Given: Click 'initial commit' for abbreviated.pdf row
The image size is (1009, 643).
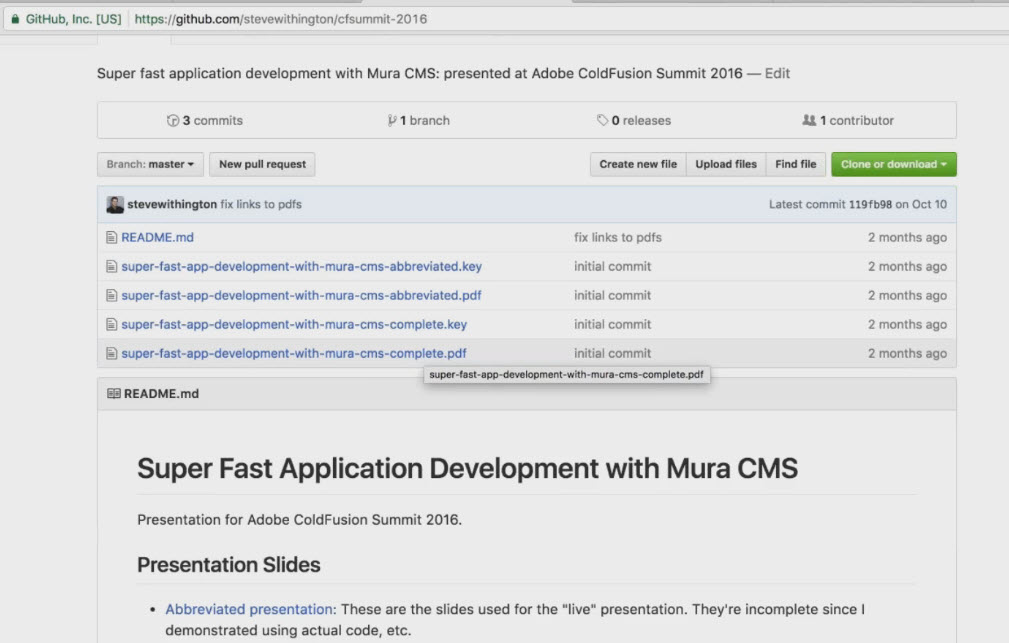Looking at the screenshot, I should tap(613, 295).
